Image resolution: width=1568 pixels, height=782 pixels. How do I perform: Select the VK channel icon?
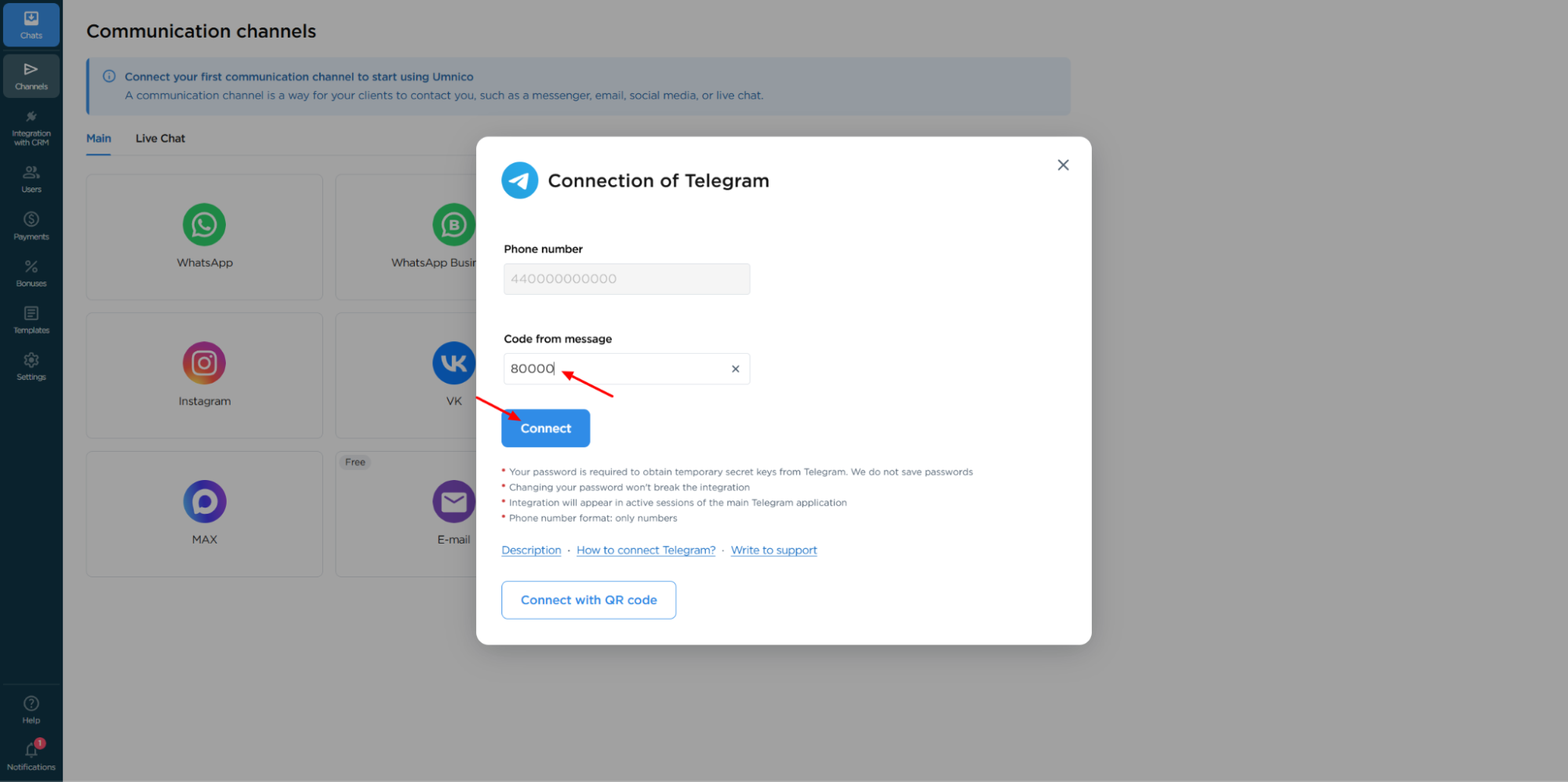point(454,363)
